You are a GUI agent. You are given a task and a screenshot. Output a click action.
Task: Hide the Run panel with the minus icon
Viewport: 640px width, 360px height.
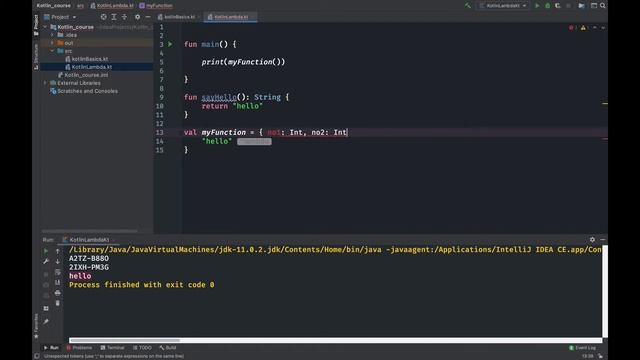pyautogui.click(x=602, y=240)
